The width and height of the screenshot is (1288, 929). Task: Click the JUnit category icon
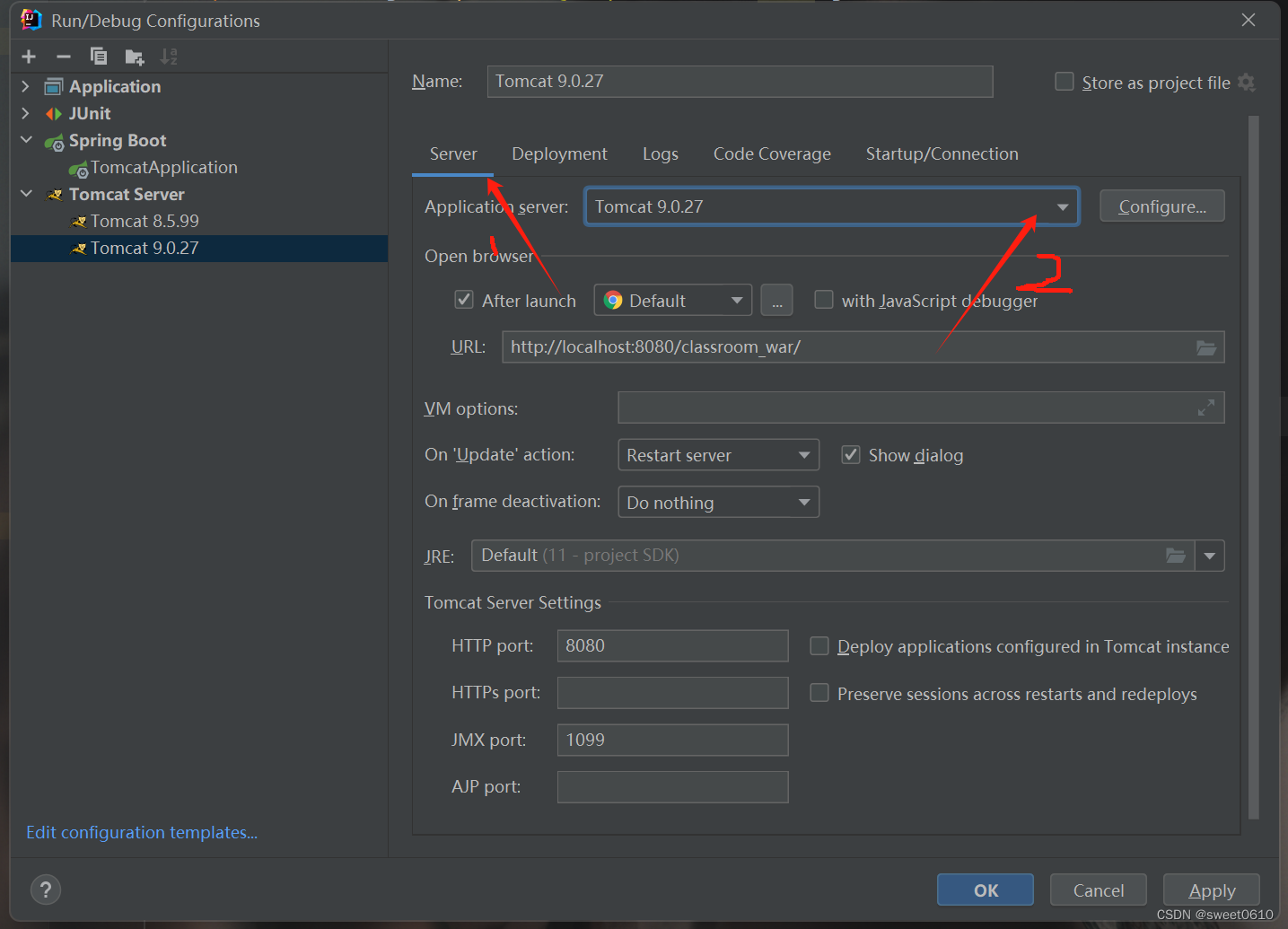pyautogui.click(x=54, y=113)
